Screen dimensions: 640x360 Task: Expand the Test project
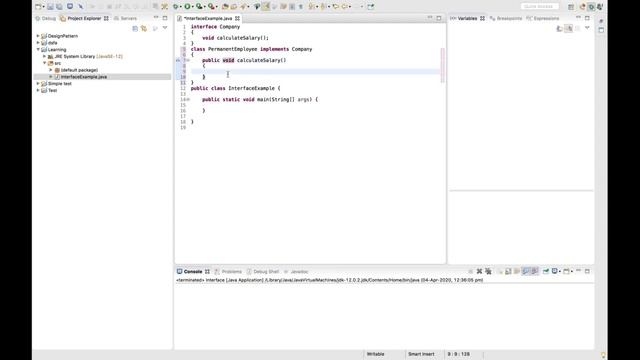point(38,91)
